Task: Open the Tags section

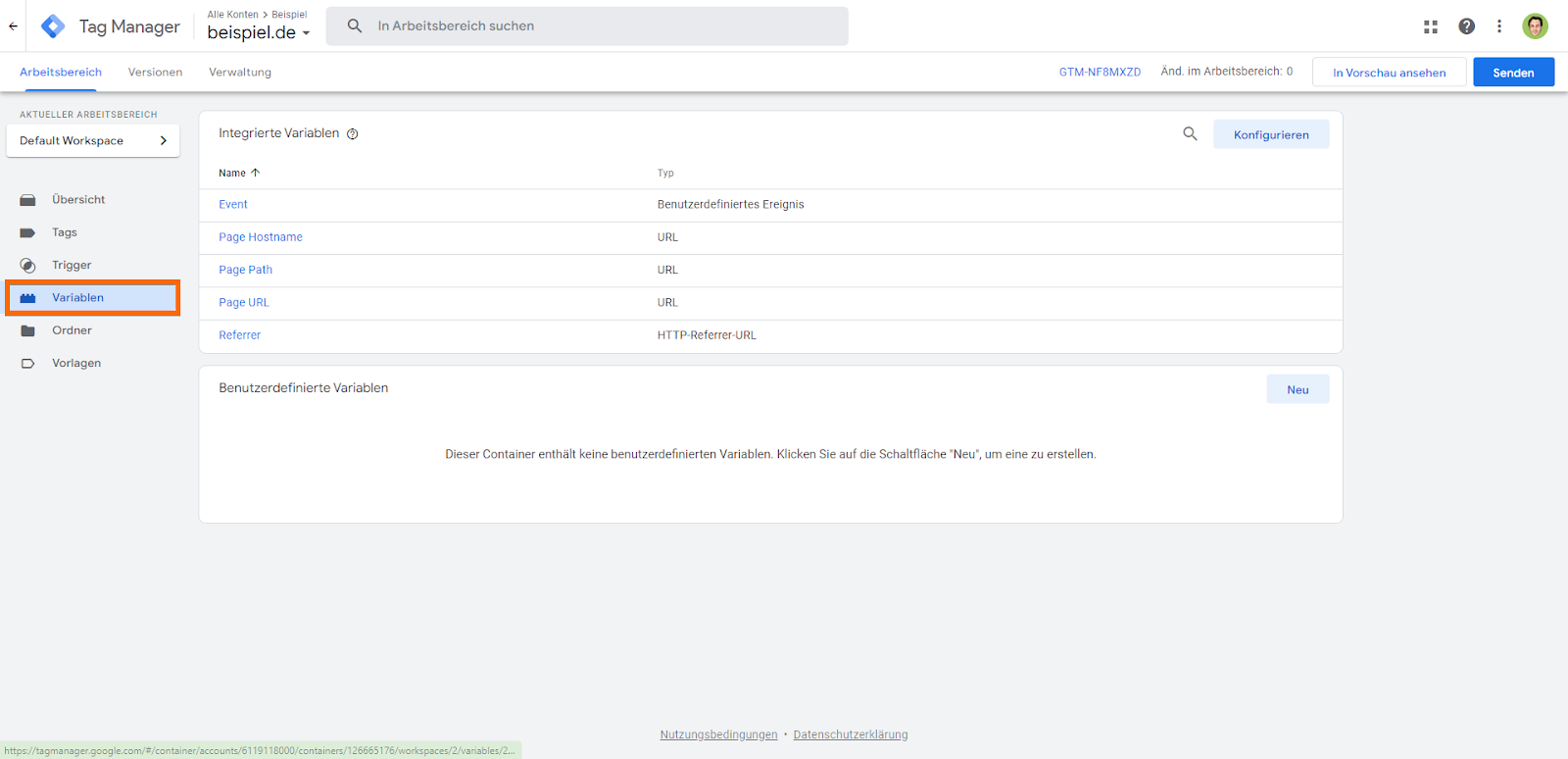Action: 65,232
